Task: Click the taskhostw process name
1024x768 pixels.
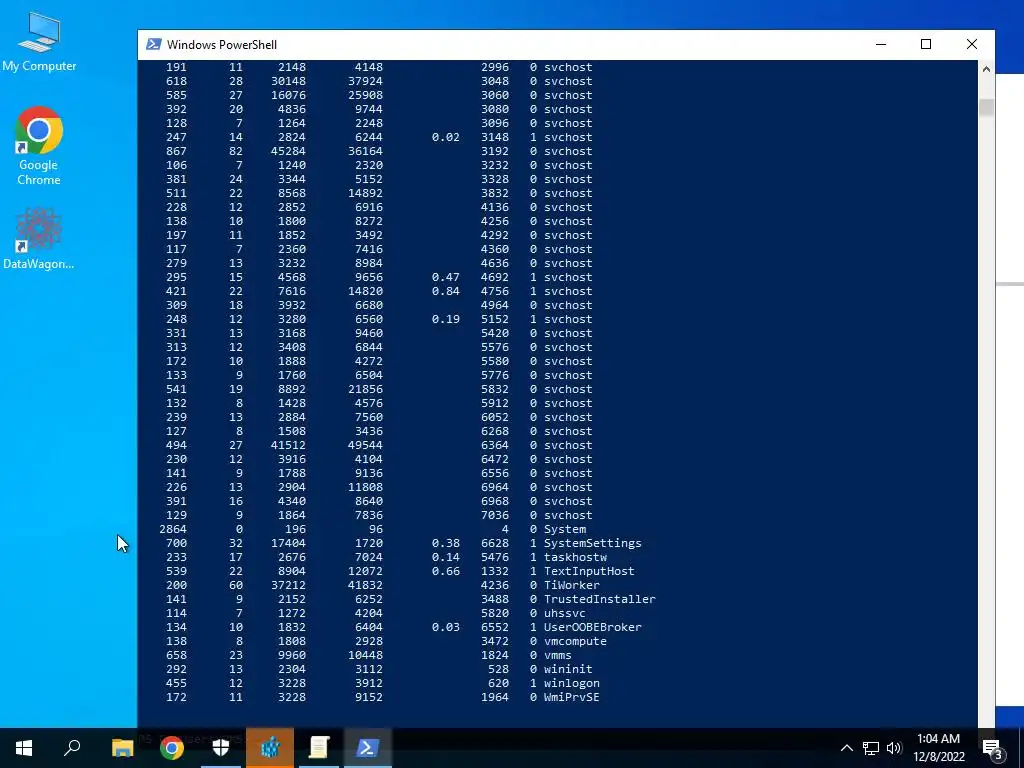Action: (x=575, y=557)
